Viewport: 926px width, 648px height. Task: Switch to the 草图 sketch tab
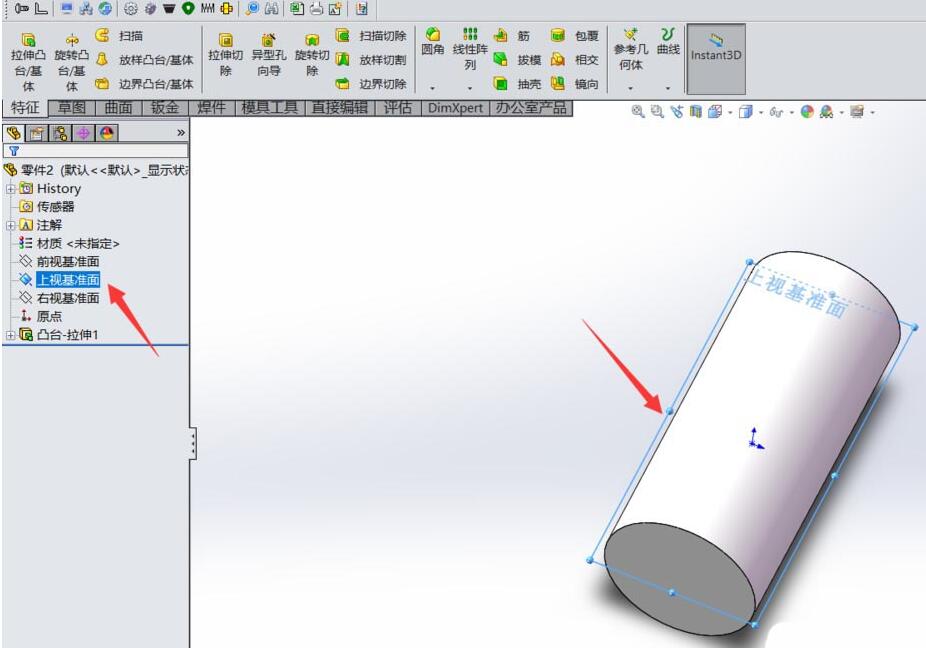(x=71, y=108)
